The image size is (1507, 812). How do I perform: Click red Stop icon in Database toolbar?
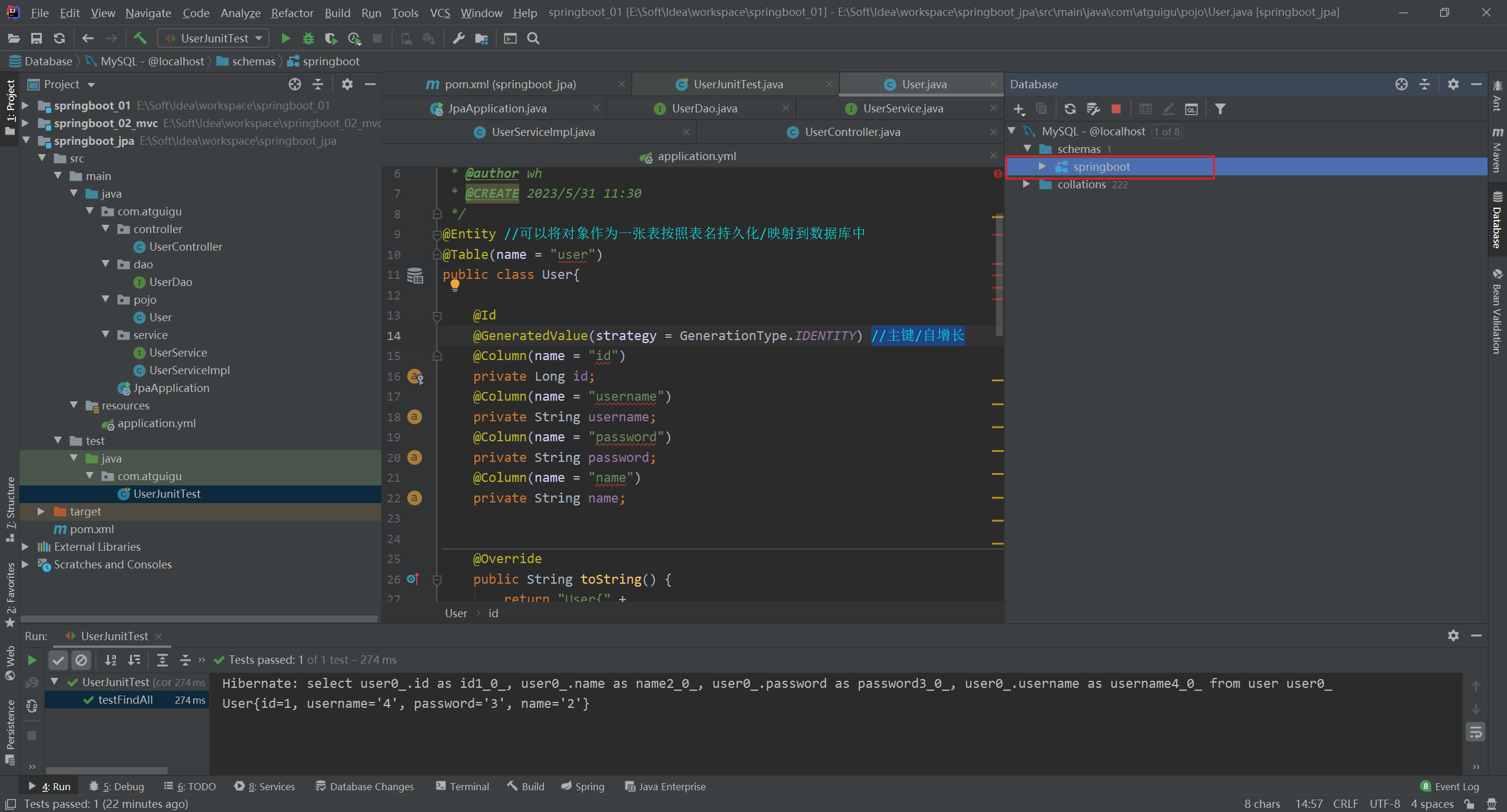pyautogui.click(x=1116, y=109)
